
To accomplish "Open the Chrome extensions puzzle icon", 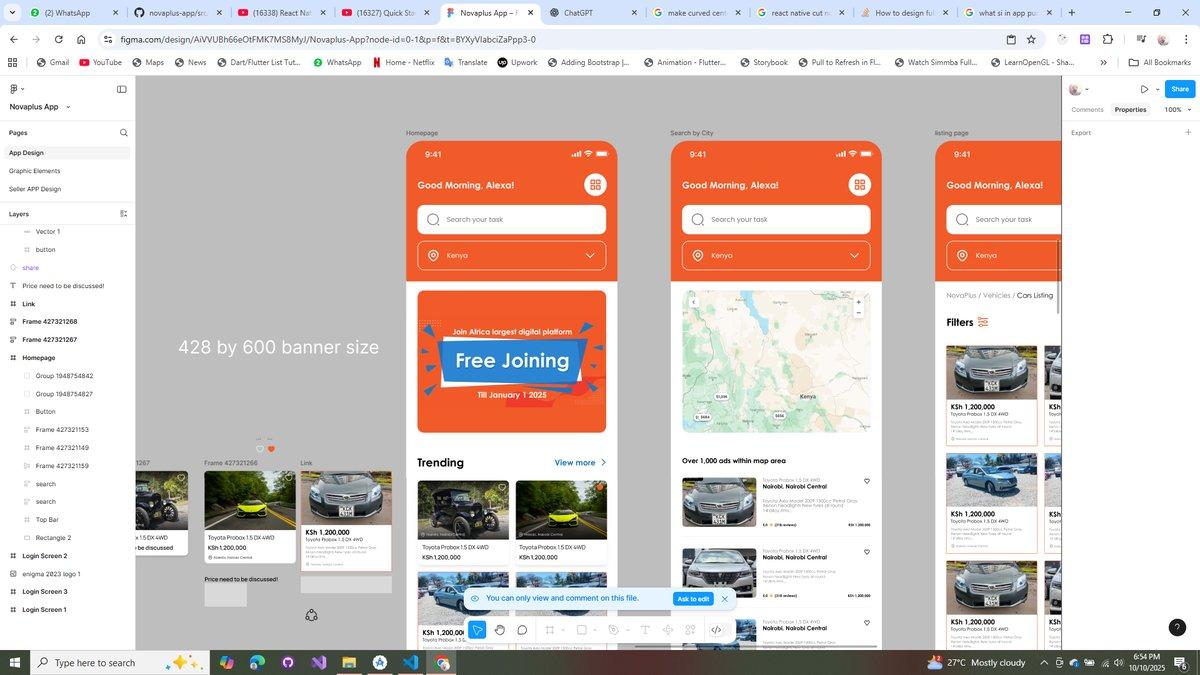I will pos(1108,39).
